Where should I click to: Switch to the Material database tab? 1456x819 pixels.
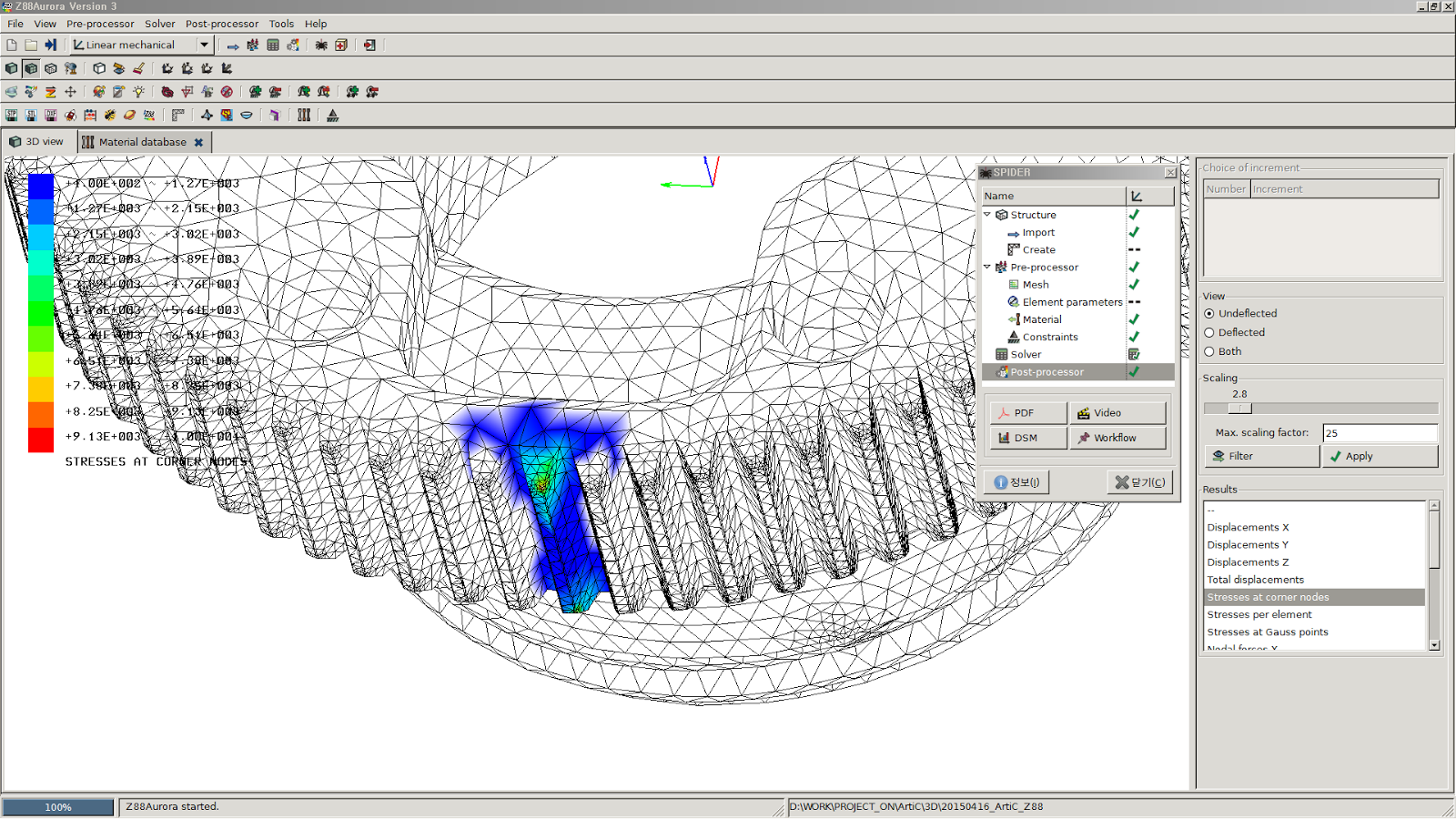click(143, 141)
